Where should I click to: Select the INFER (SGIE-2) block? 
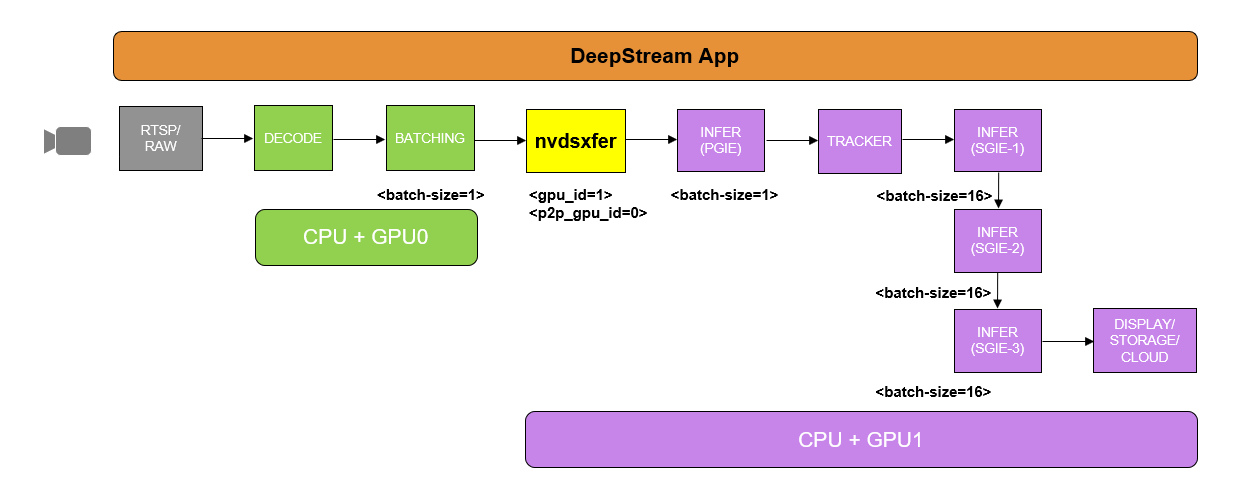[998, 241]
